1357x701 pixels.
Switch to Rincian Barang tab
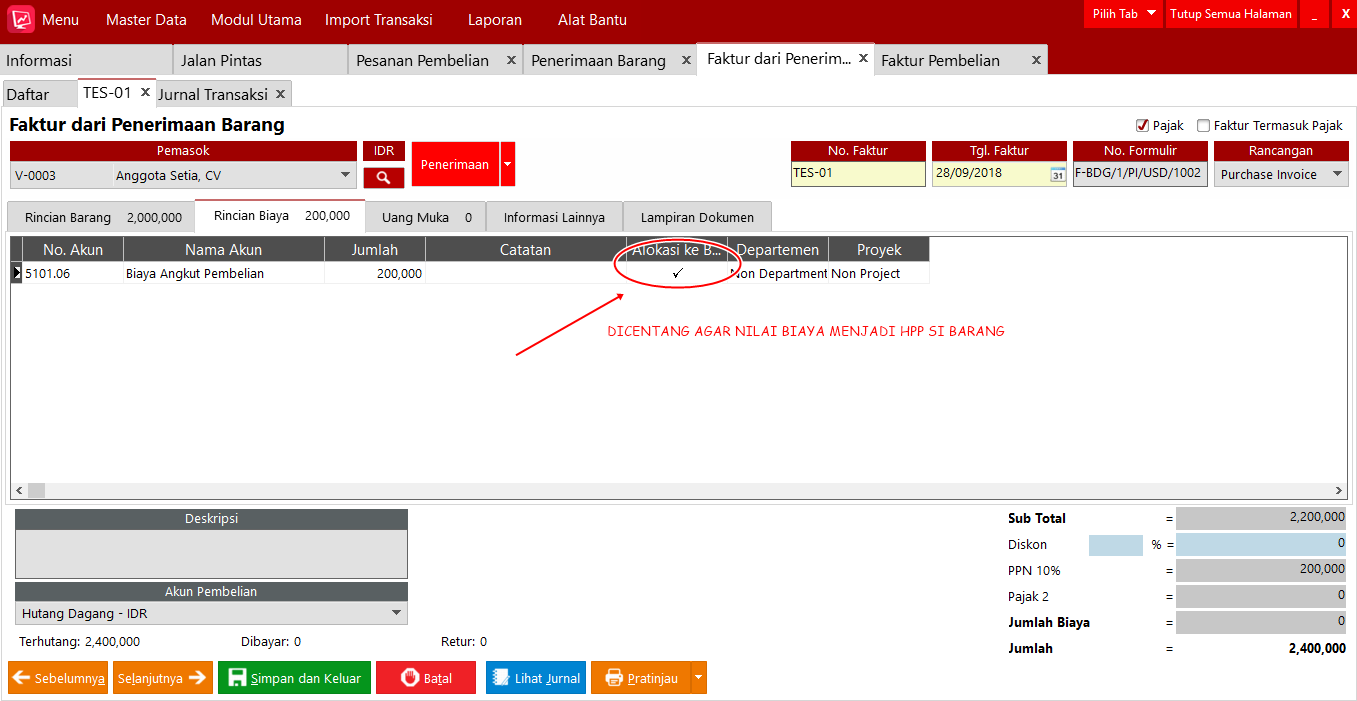tap(101, 217)
